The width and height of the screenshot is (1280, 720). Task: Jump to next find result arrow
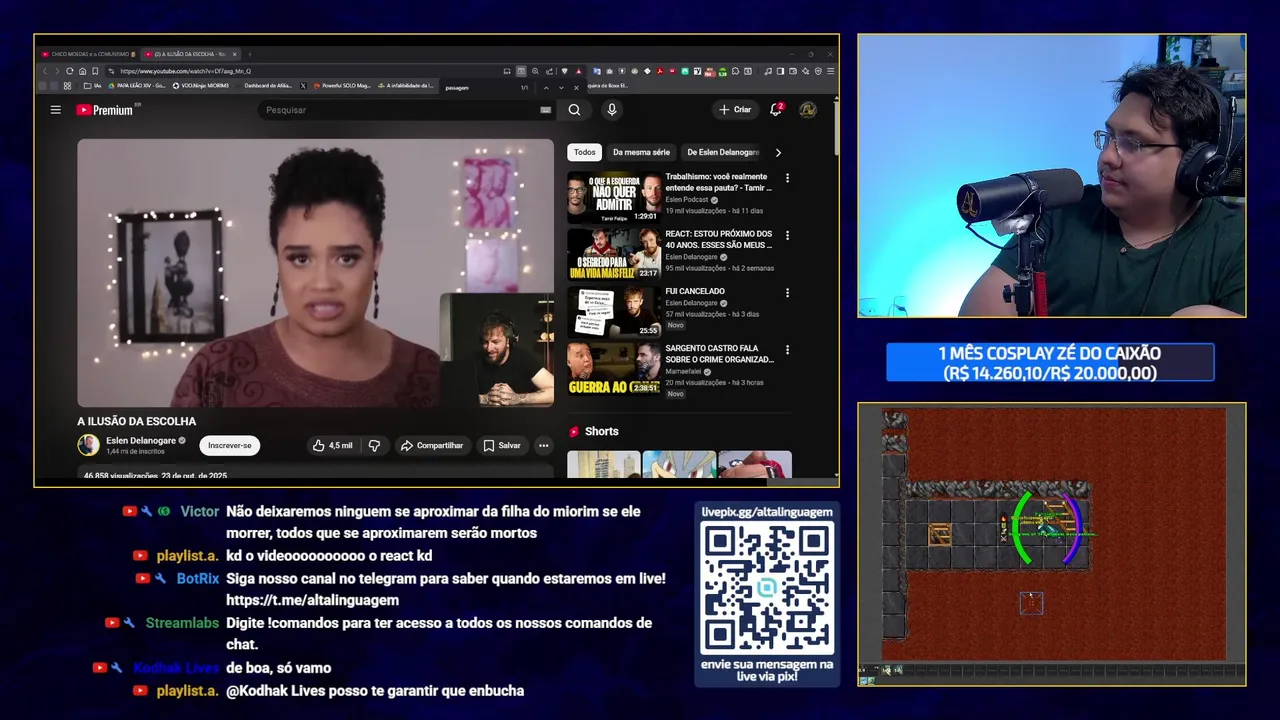coord(561,88)
